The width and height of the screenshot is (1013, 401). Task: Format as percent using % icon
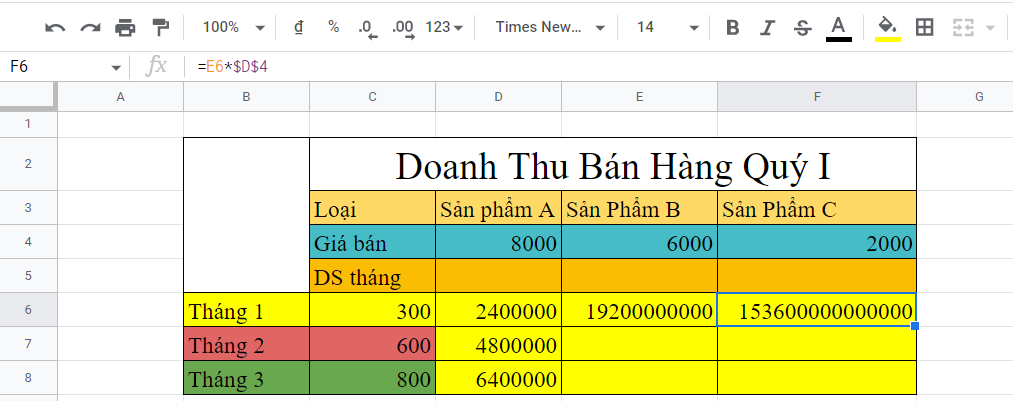333,27
